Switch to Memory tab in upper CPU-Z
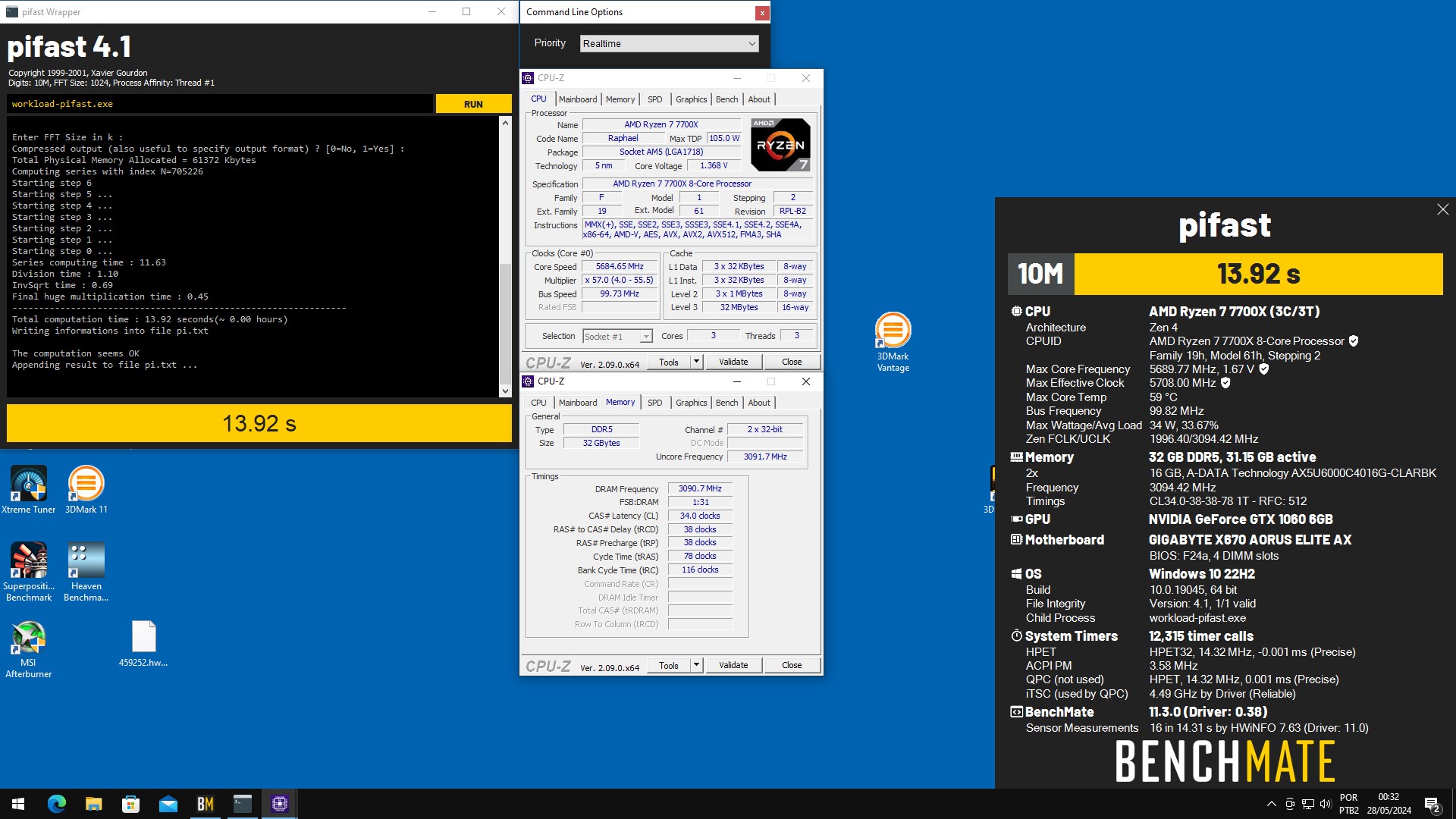This screenshot has height=819, width=1456. coord(620,99)
